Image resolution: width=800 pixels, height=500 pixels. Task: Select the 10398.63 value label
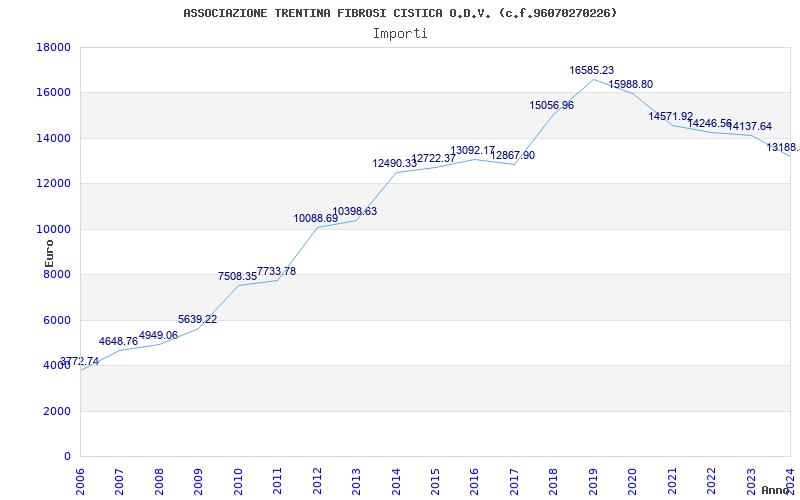[355, 211]
